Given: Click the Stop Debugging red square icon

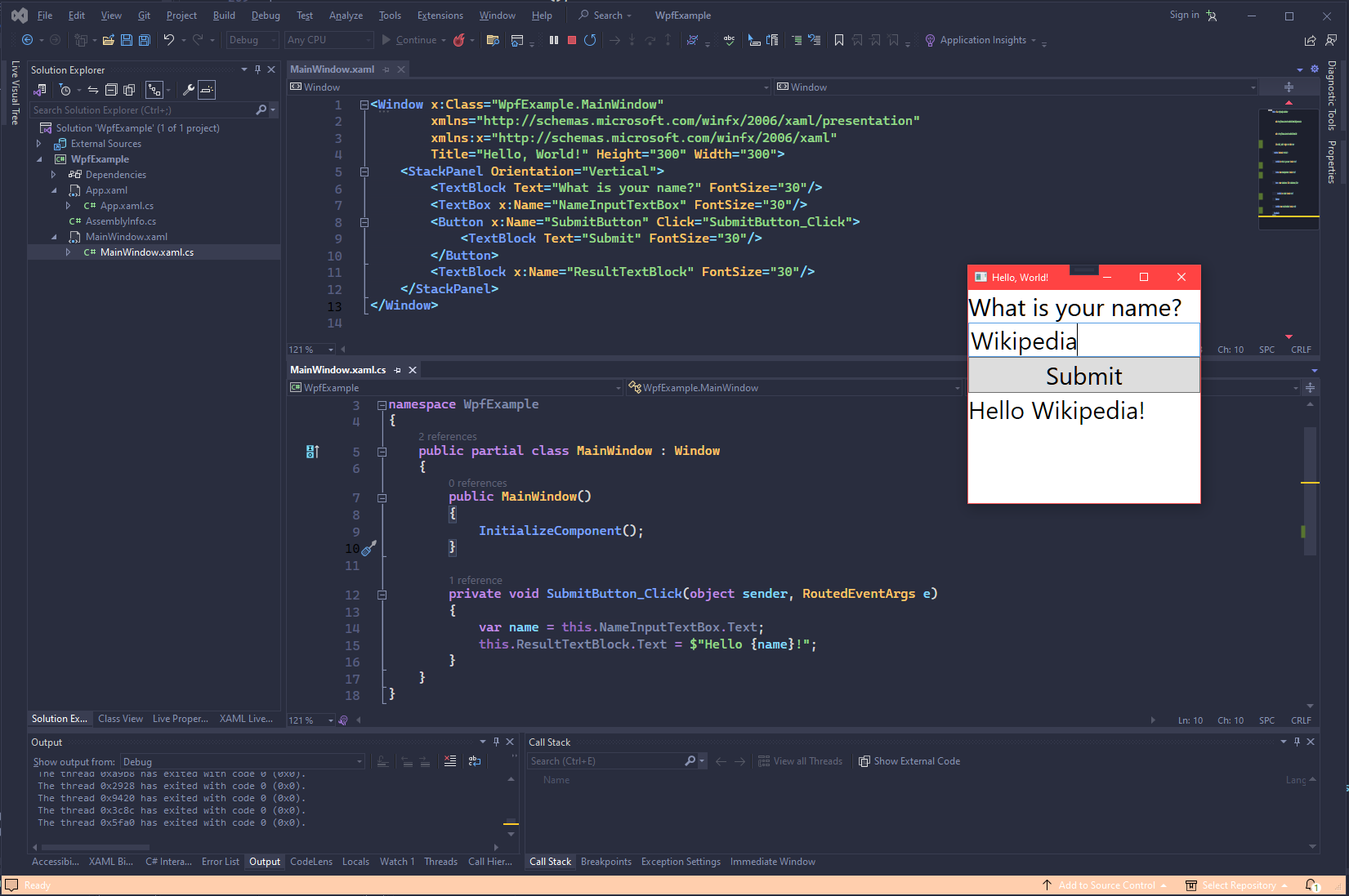Looking at the screenshot, I should point(572,40).
